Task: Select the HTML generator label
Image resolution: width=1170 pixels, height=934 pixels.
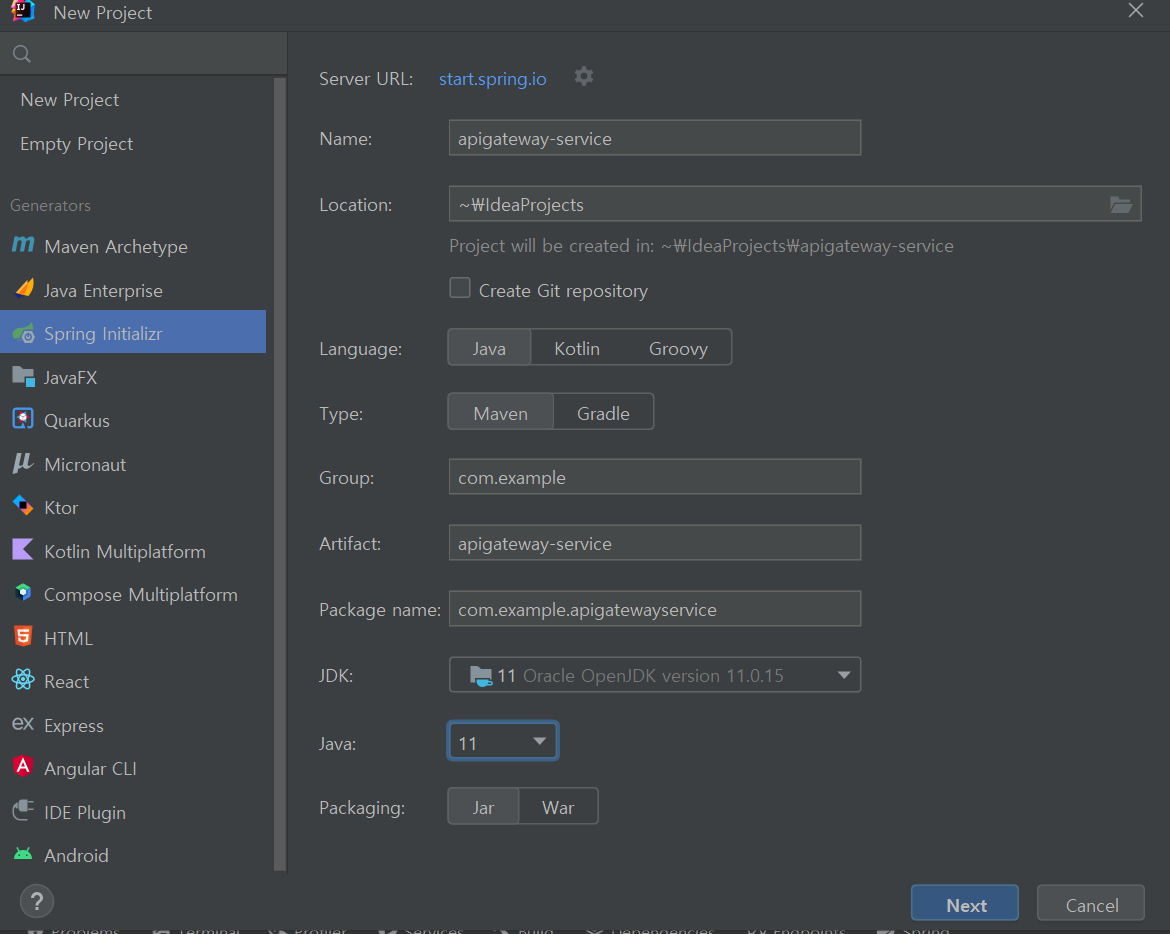Action: [x=69, y=639]
